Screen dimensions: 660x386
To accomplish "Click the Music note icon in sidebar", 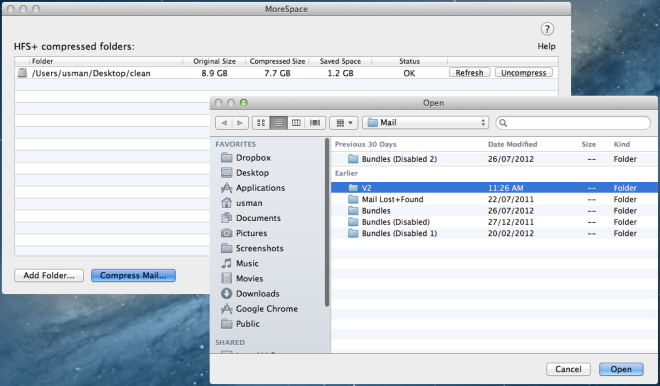I will point(226,264).
